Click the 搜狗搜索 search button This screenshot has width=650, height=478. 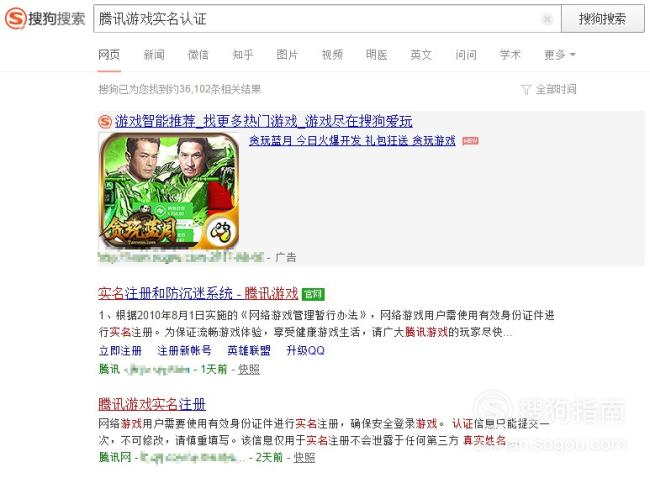602,19
